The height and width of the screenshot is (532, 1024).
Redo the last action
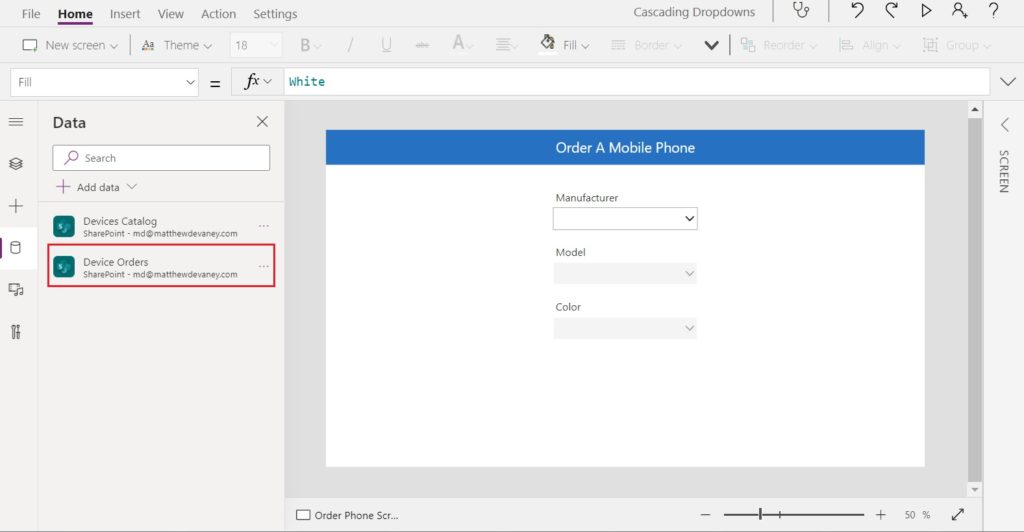point(891,10)
